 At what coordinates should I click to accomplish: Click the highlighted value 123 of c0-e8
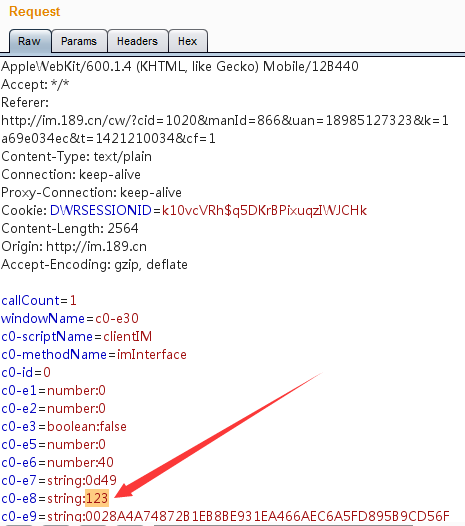click(97, 498)
